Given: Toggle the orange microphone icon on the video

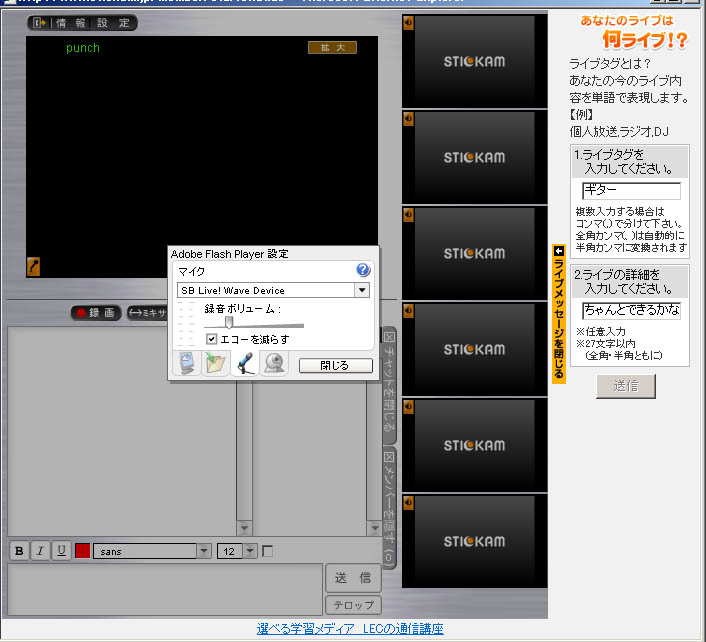Looking at the screenshot, I should tap(33, 267).
